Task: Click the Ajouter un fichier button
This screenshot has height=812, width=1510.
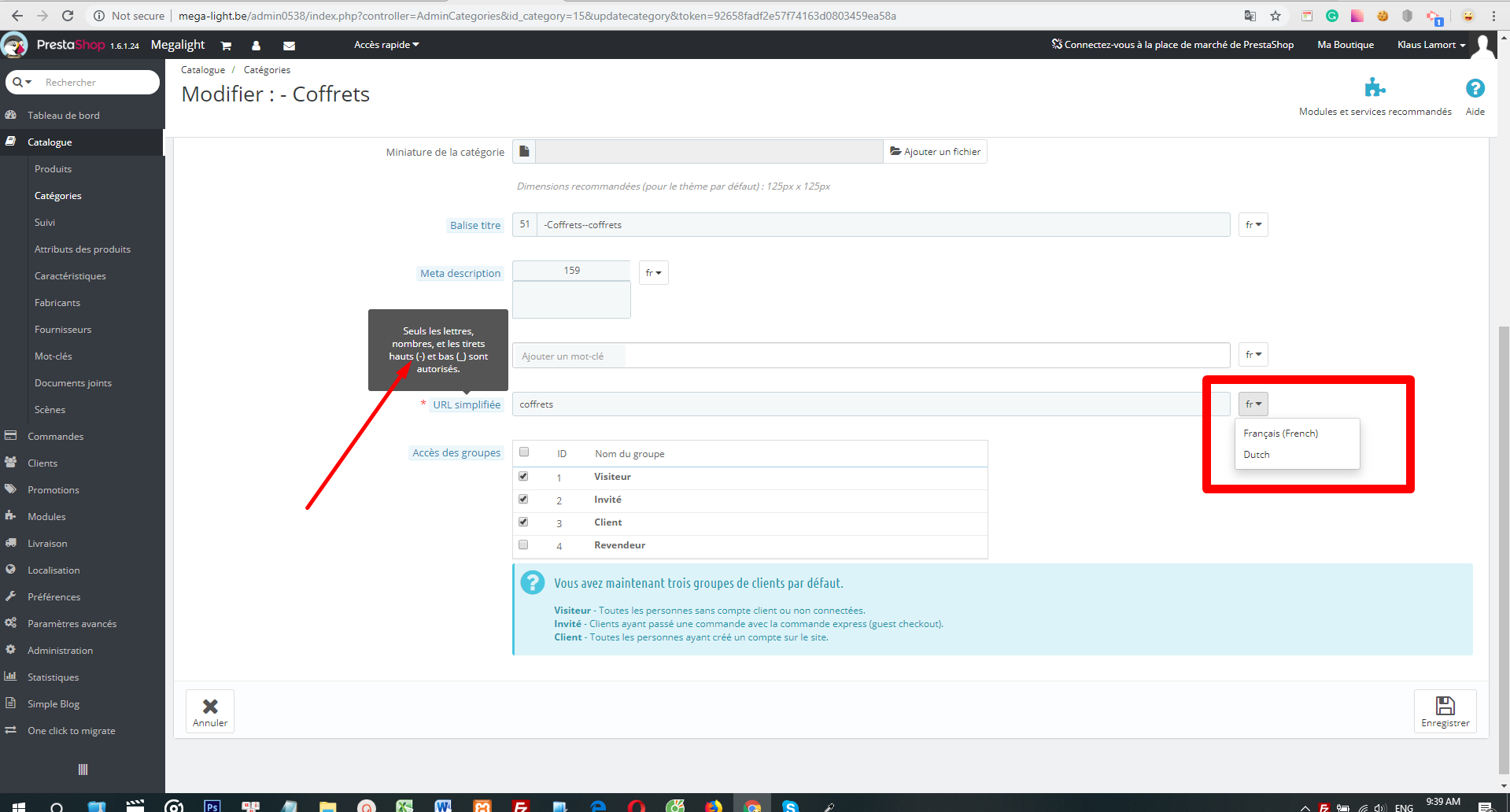Action: click(935, 152)
